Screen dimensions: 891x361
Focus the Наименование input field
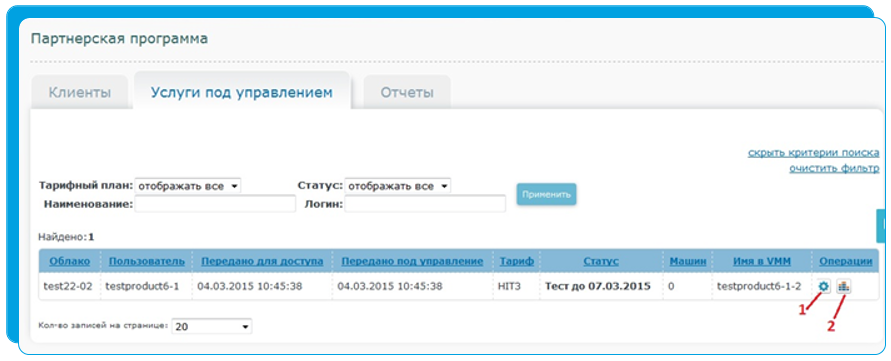pos(215,204)
